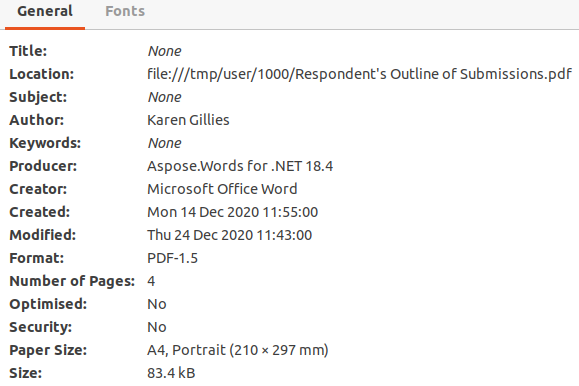This screenshot has width=579, height=386.
Task: Select the Producer value Aspose.Words
Action: [240, 166]
